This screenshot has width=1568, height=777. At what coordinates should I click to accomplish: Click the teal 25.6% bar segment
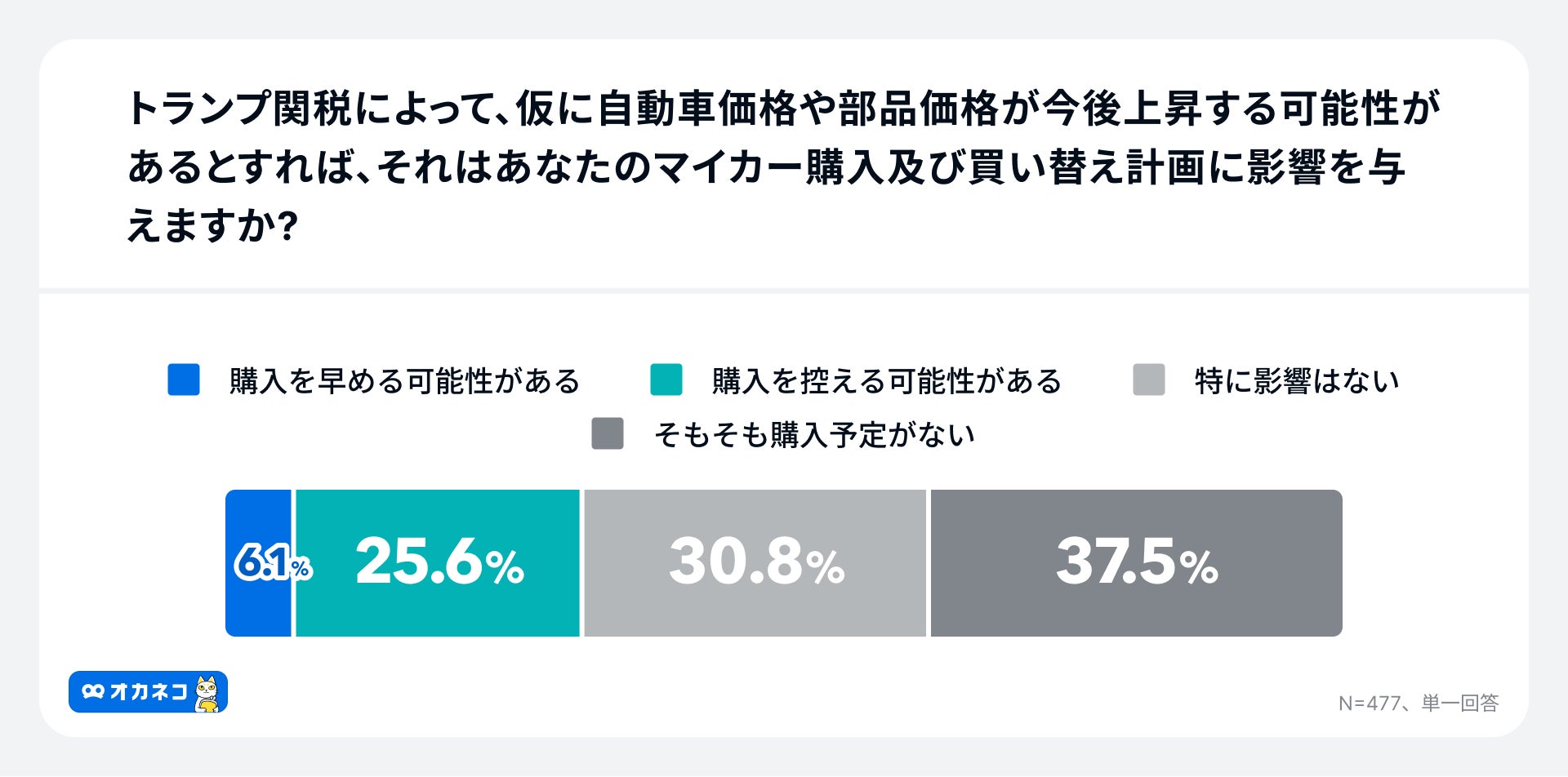click(438, 563)
